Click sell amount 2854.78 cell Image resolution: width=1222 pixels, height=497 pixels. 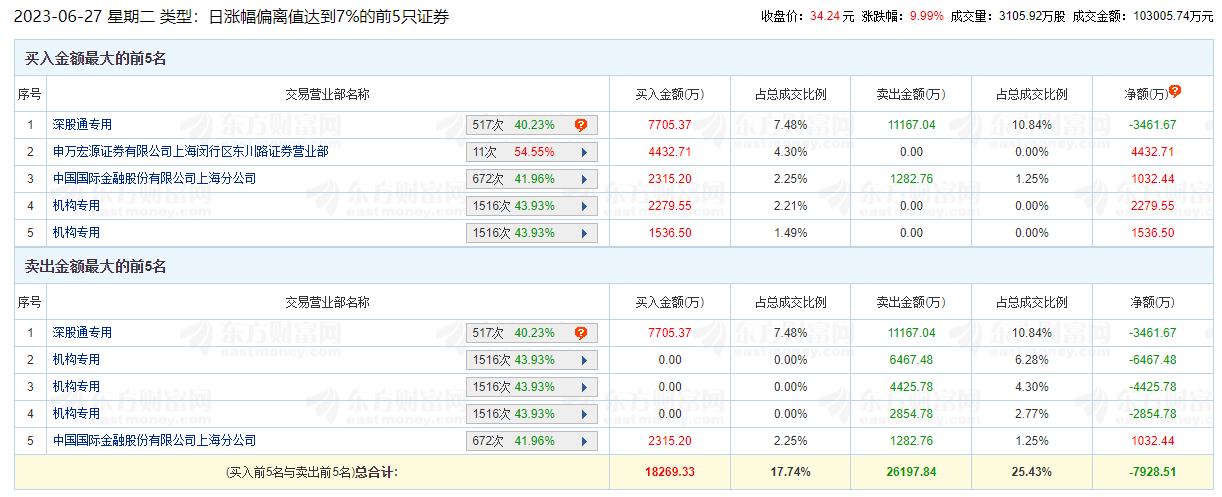[910, 414]
